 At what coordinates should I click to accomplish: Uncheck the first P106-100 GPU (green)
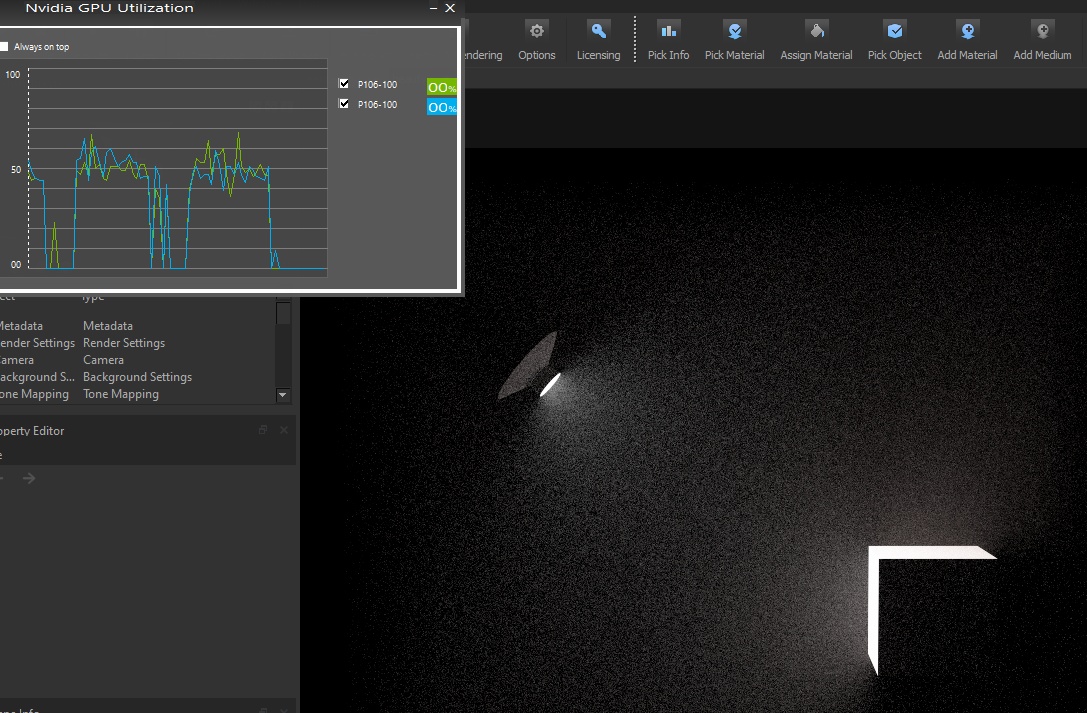point(344,83)
